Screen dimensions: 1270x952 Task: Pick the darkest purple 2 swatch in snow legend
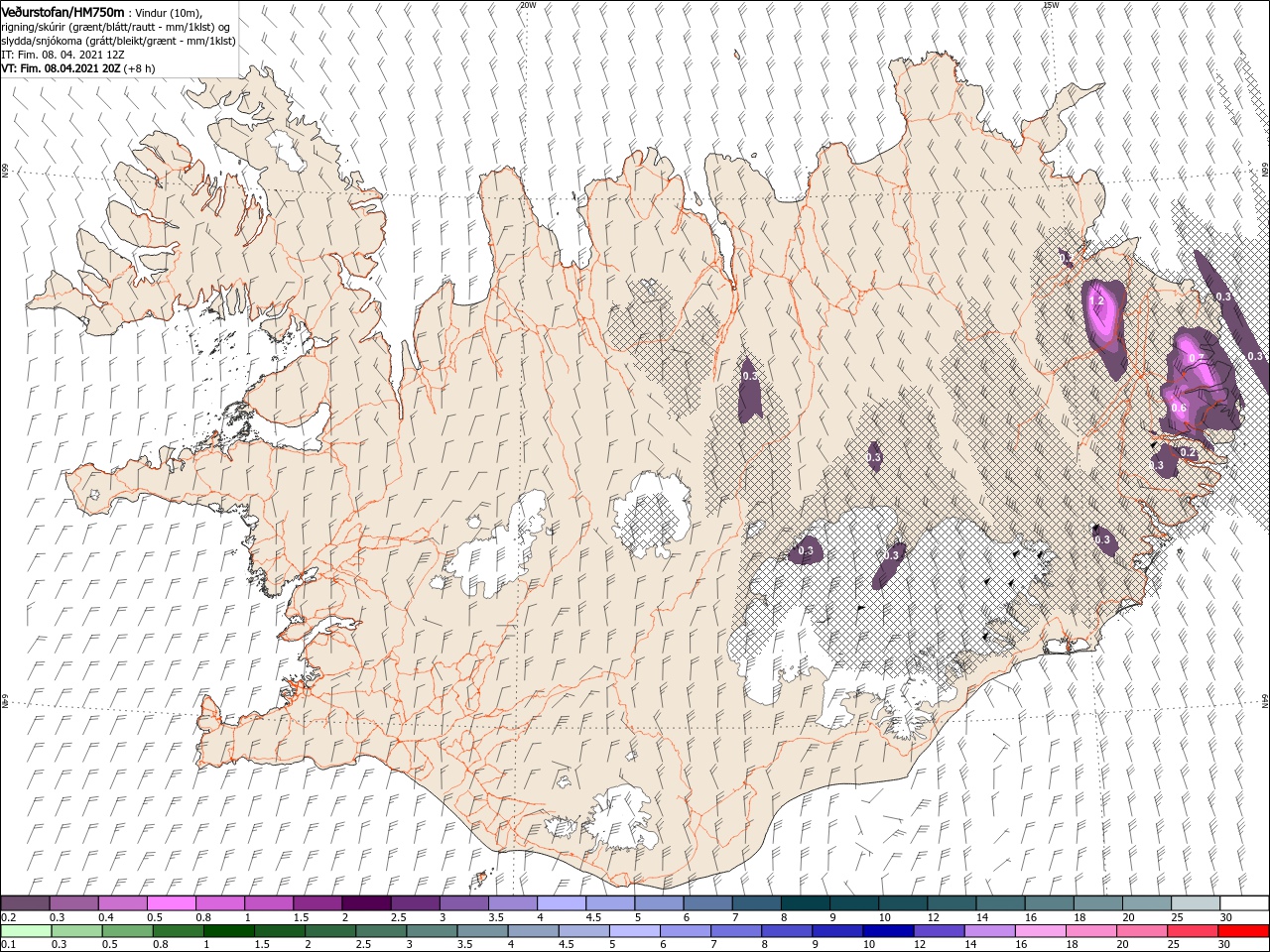pyautogui.click(x=366, y=903)
